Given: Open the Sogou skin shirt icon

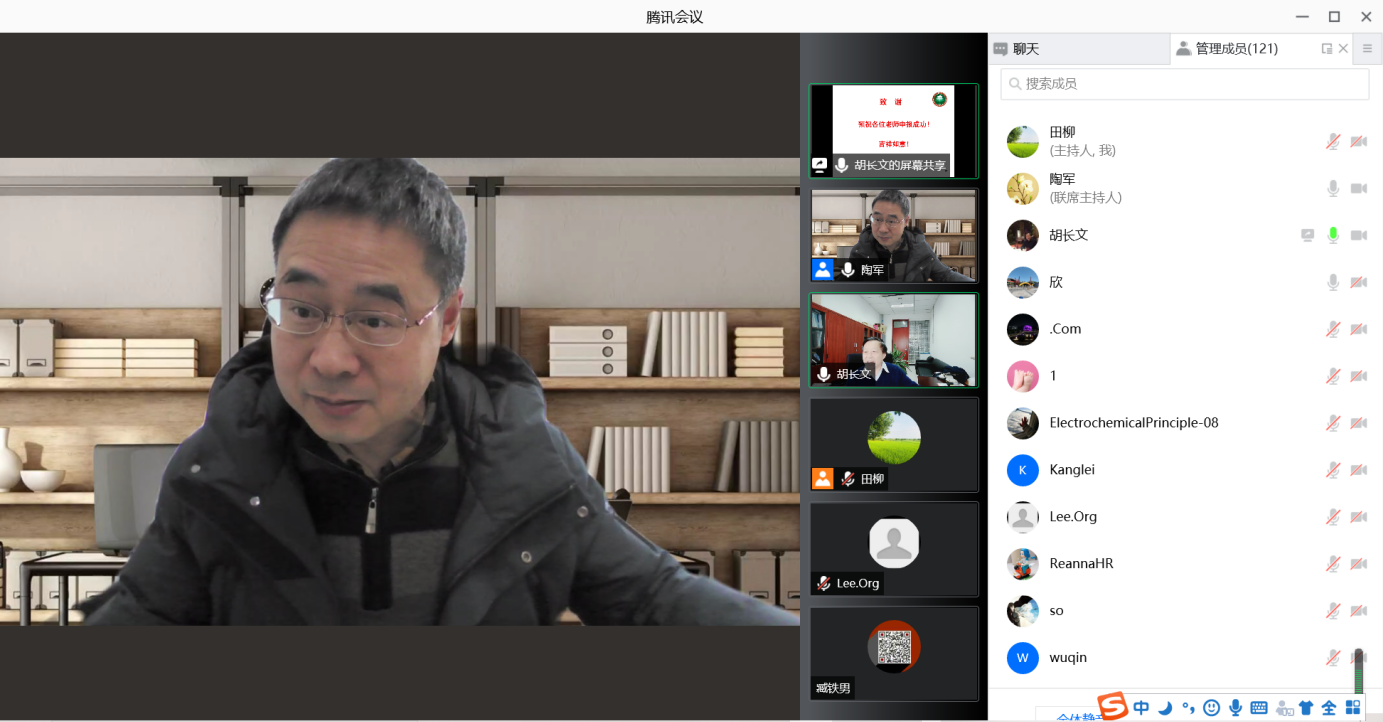Looking at the screenshot, I should (x=1306, y=708).
